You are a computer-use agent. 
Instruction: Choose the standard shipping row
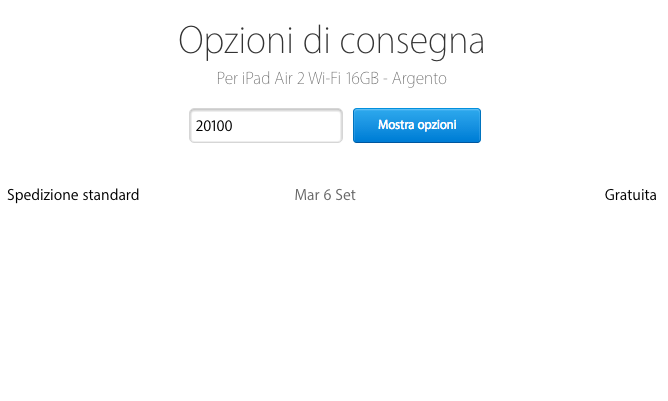coord(73,195)
